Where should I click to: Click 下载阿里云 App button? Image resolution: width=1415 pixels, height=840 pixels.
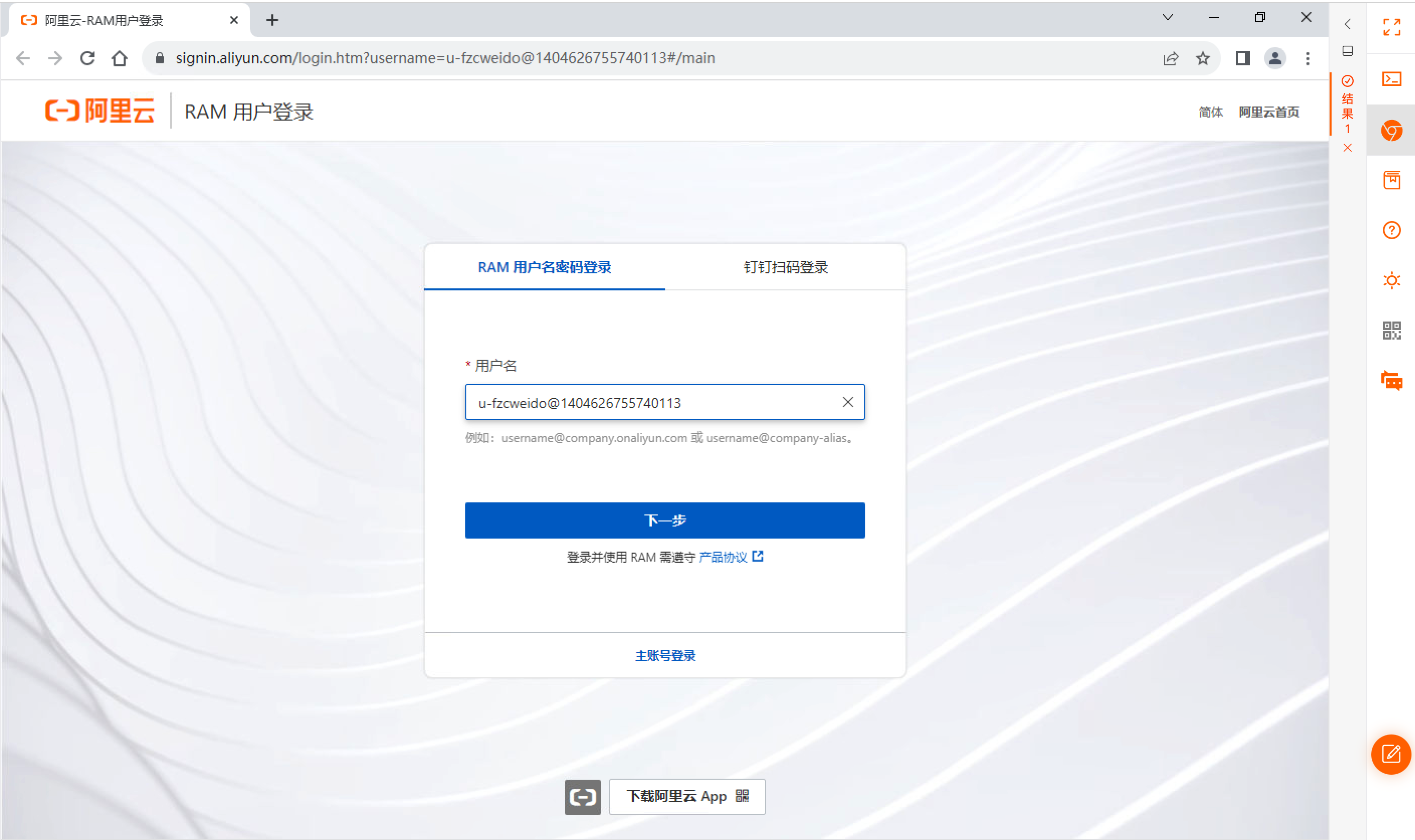pos(686,796)
